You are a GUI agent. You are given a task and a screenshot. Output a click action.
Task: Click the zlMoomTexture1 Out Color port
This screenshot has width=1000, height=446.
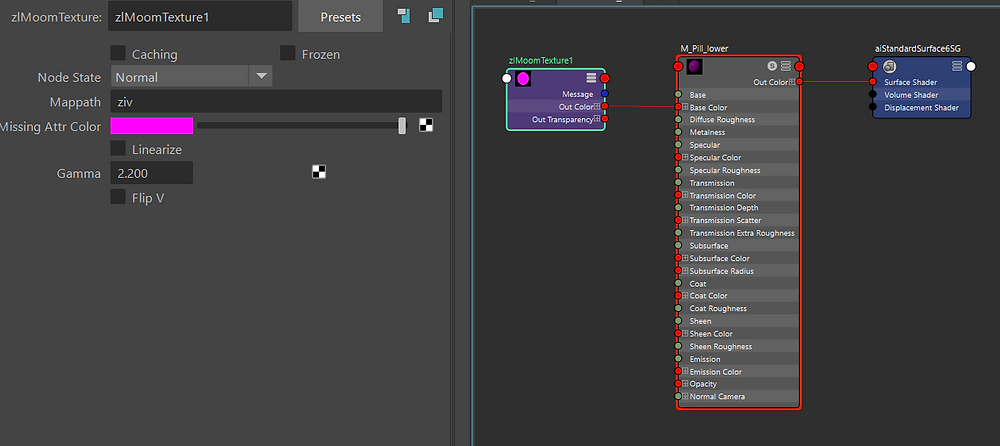605,107
